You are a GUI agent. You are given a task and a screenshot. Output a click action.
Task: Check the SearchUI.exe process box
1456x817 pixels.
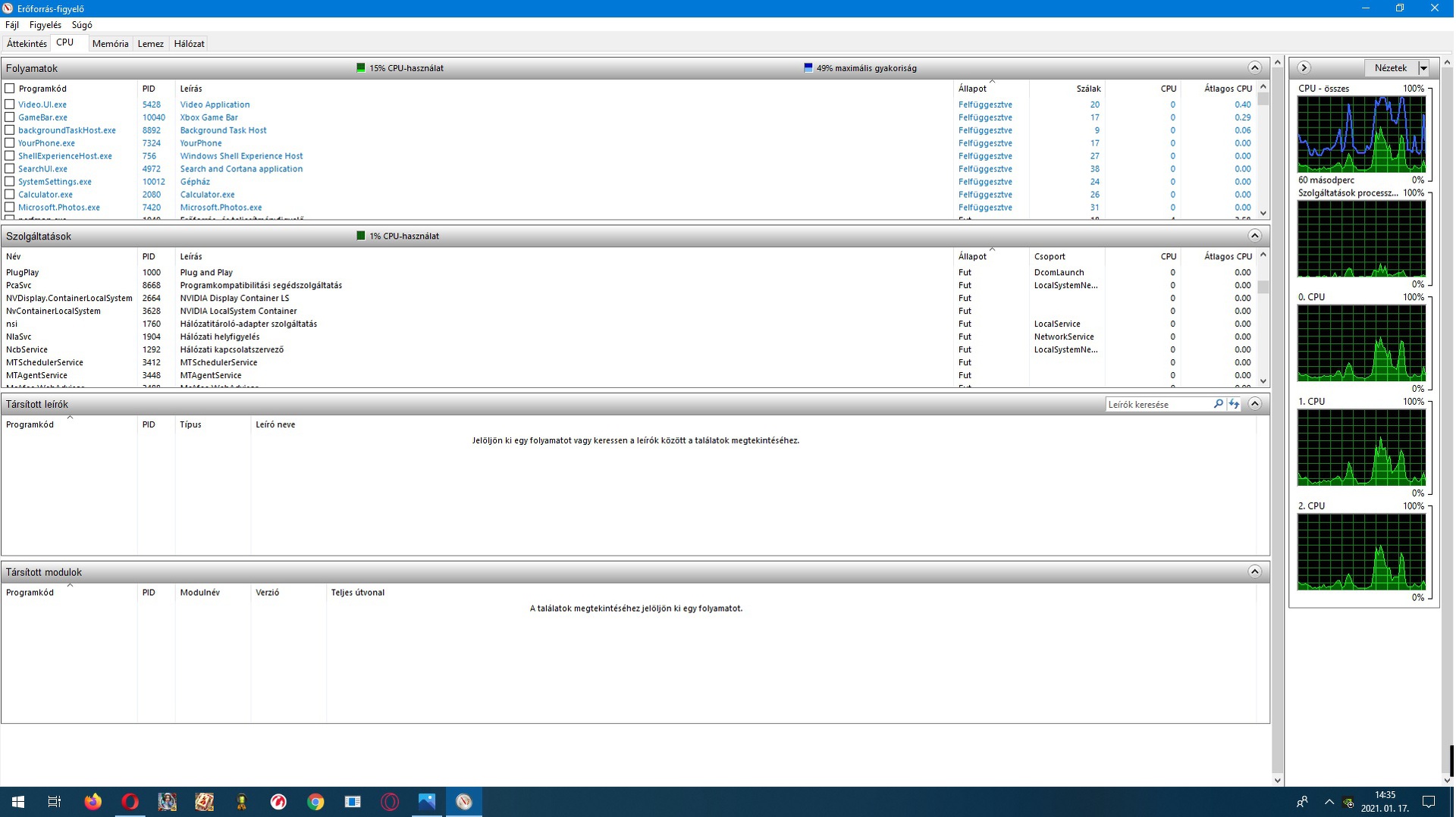[10, 169]
